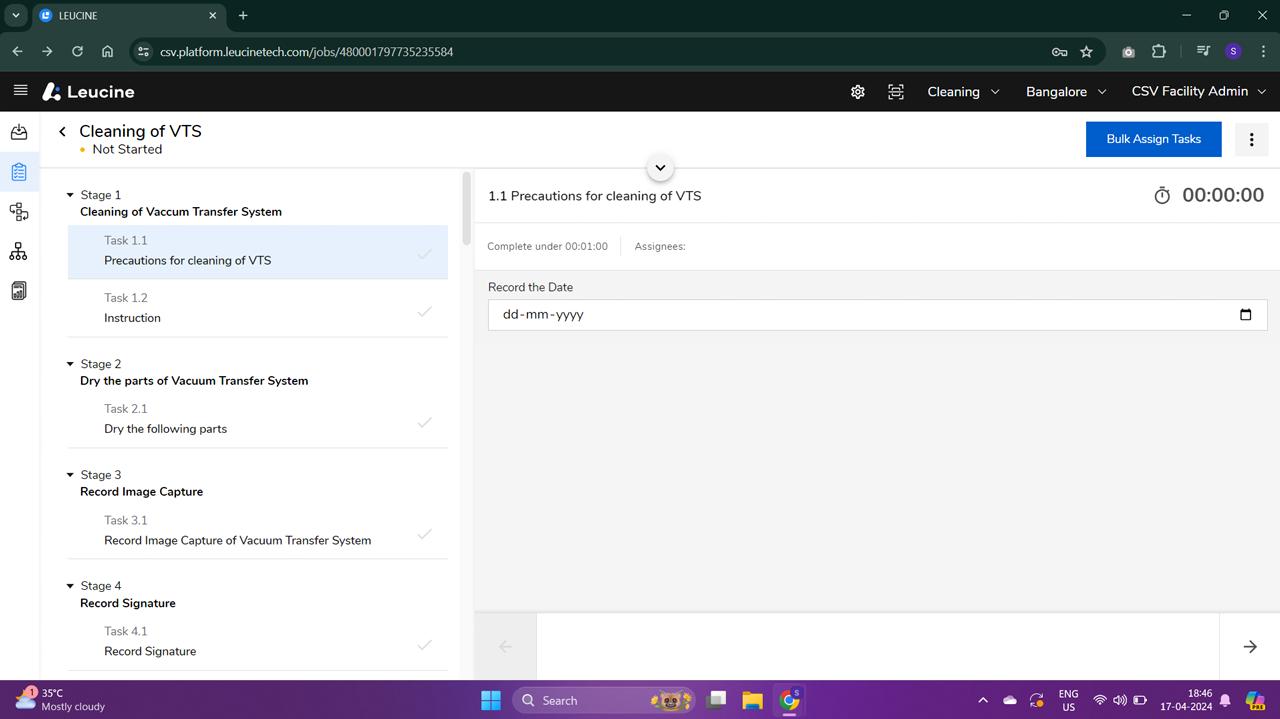This screenshot has width=1280, height=719.
Task: Open the Chrome profile avatar
Action: (x=1233, y=52)
